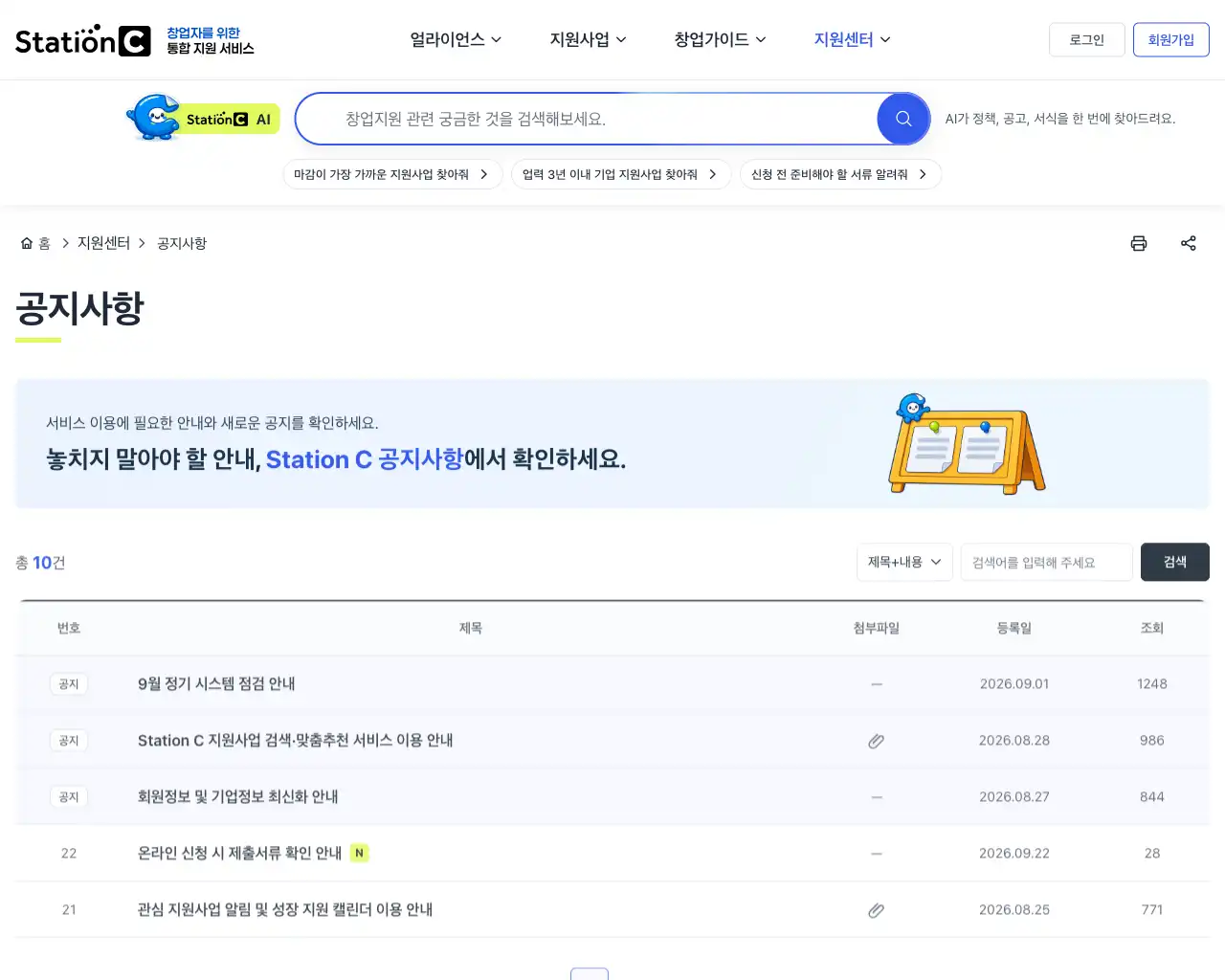Click the view count 1248
1225x980 pixels.
(1152, 684)
